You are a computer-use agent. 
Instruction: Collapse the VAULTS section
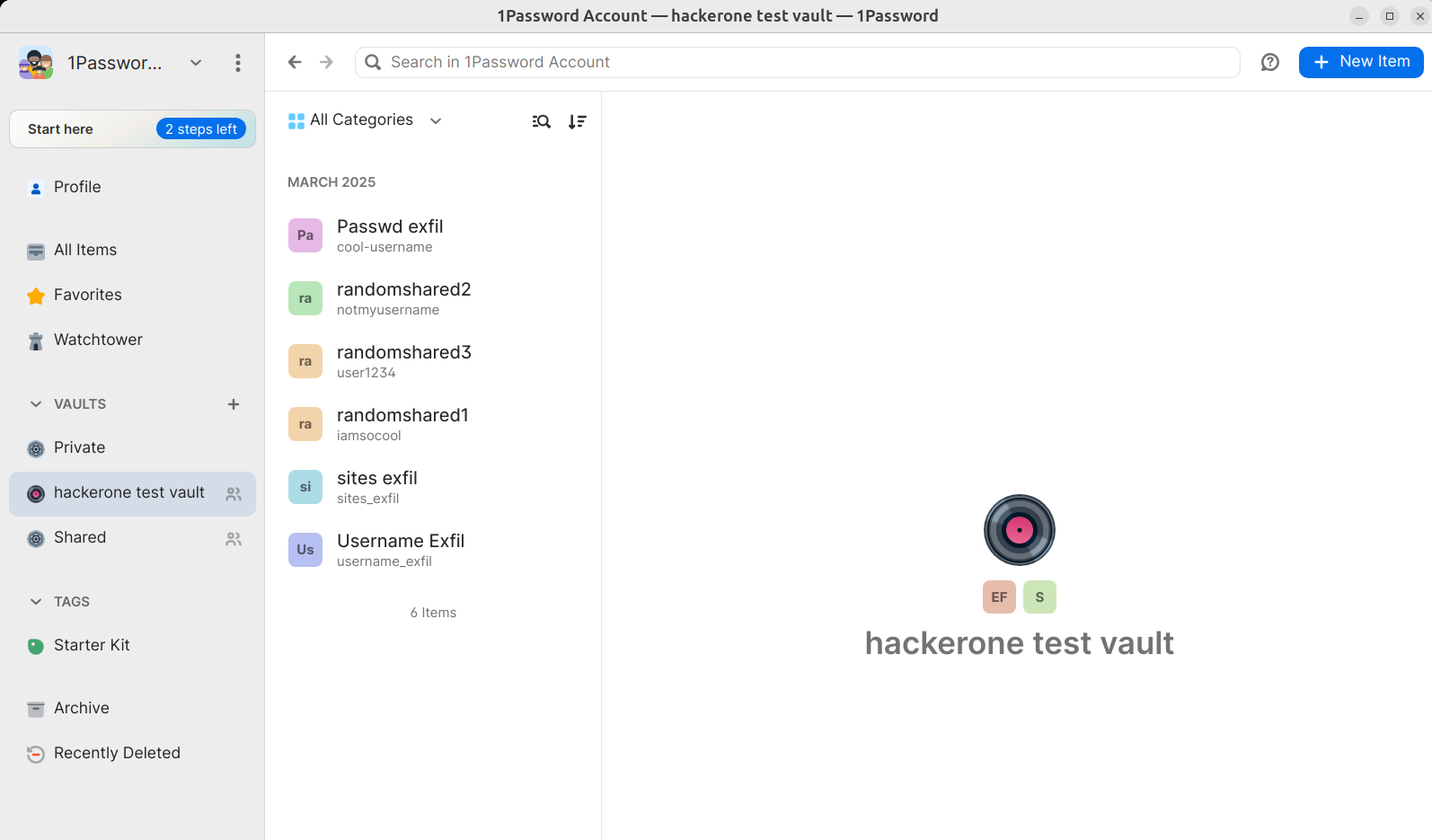[36, 404]
